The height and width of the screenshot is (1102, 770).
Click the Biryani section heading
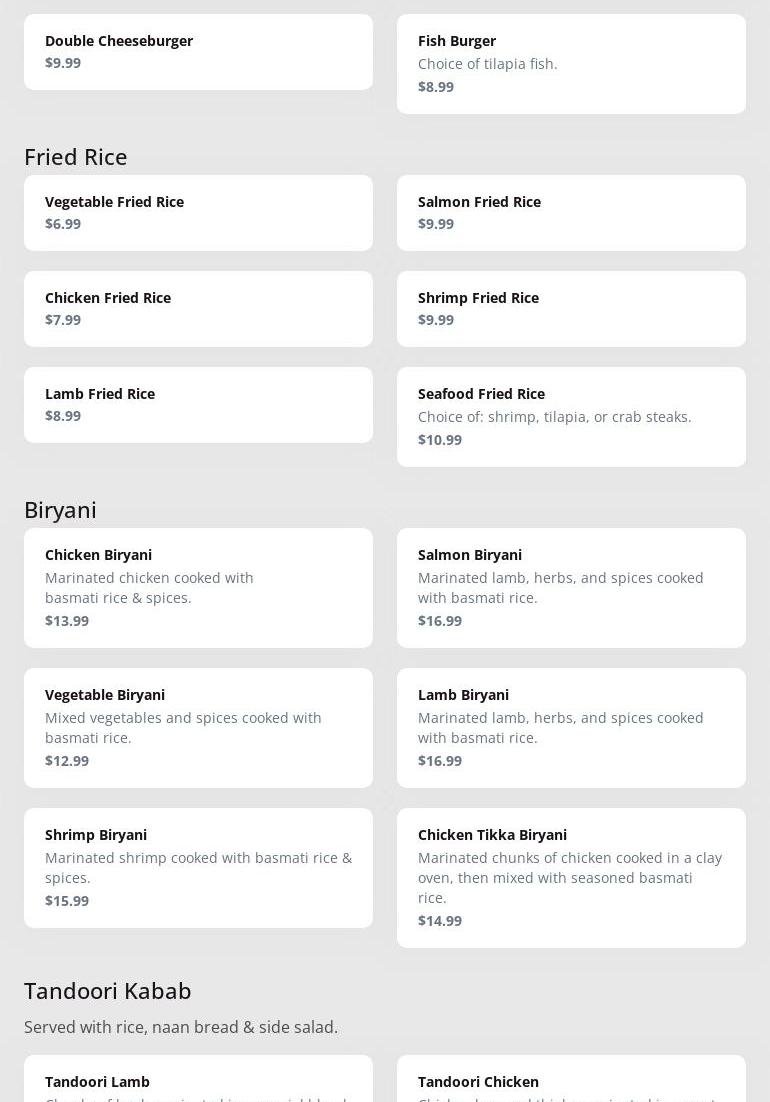[x=60, y=510]
